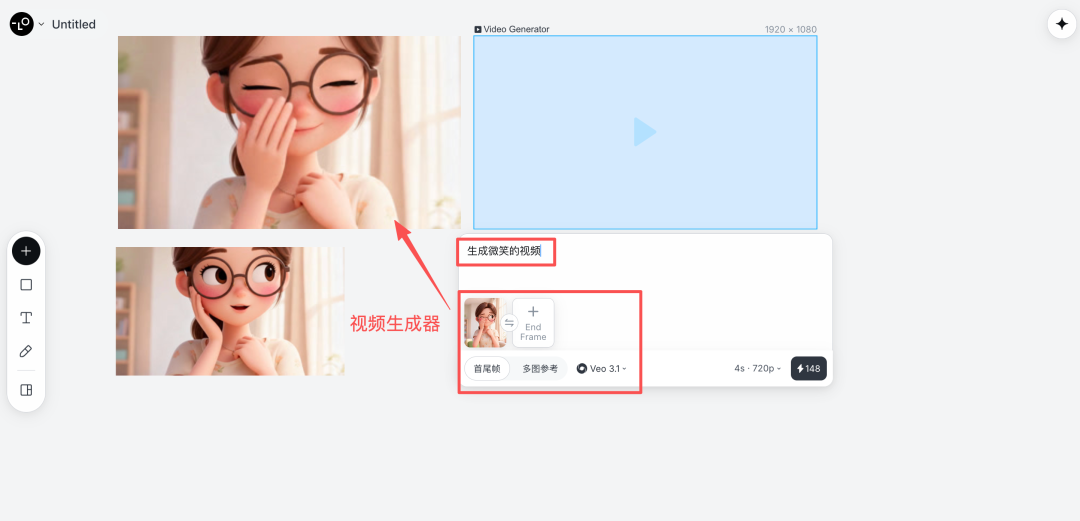Click the app logo in top-left

click(x=21, y=24)
